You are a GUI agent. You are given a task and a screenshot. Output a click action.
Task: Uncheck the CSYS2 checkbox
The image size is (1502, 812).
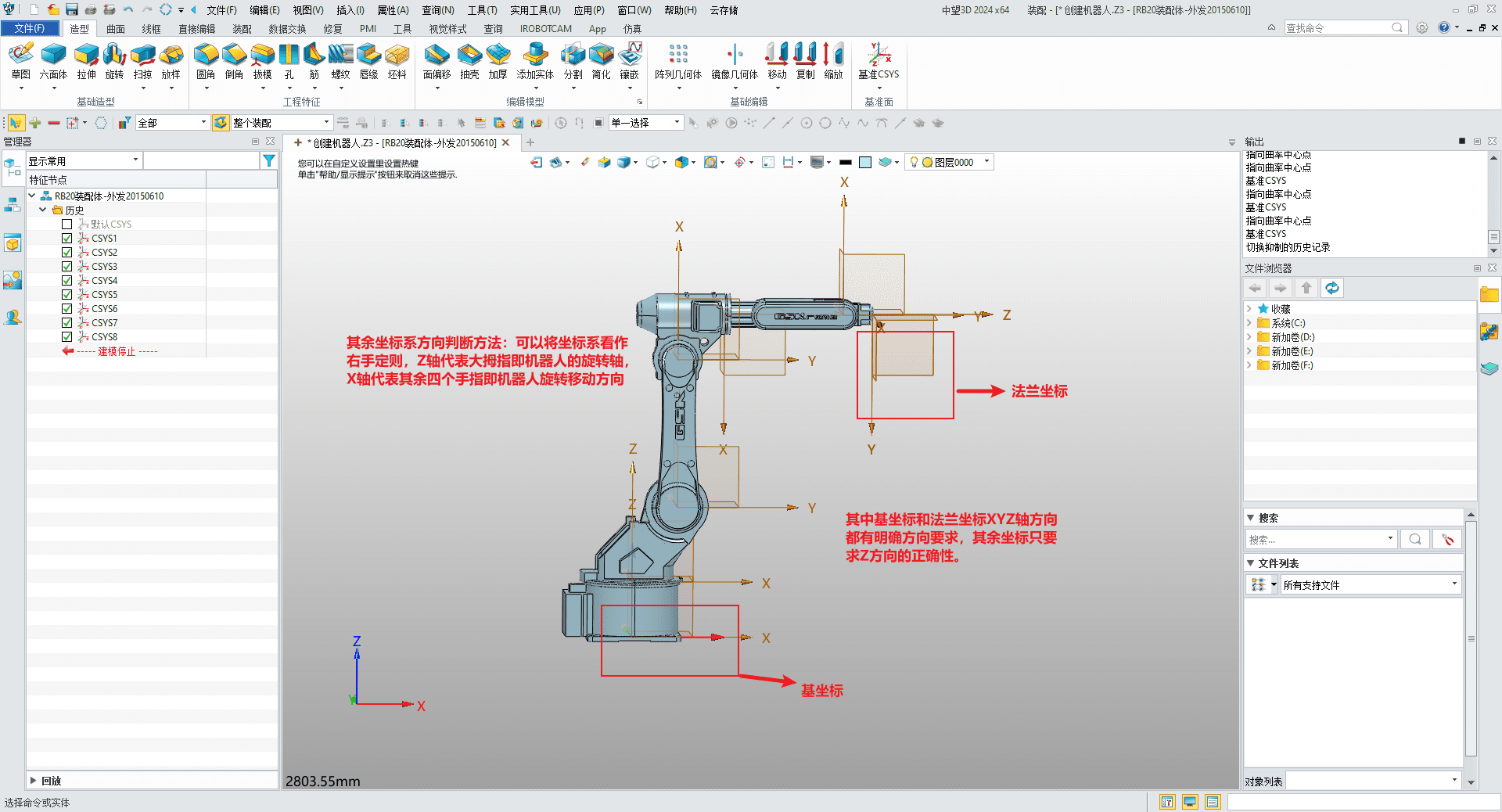67,253
